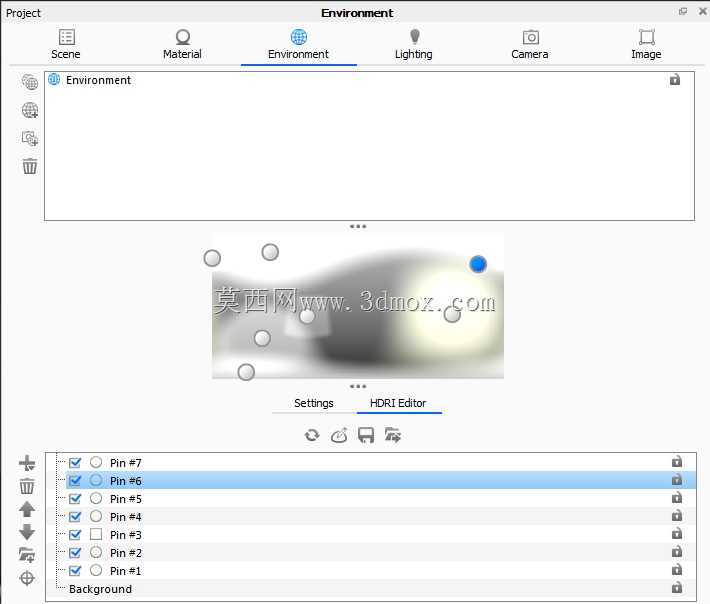Image resolution: width=710 pixels, height=604 pixels.
Task: Save the HDRI with the floppy icon
Action: [366, 435]
